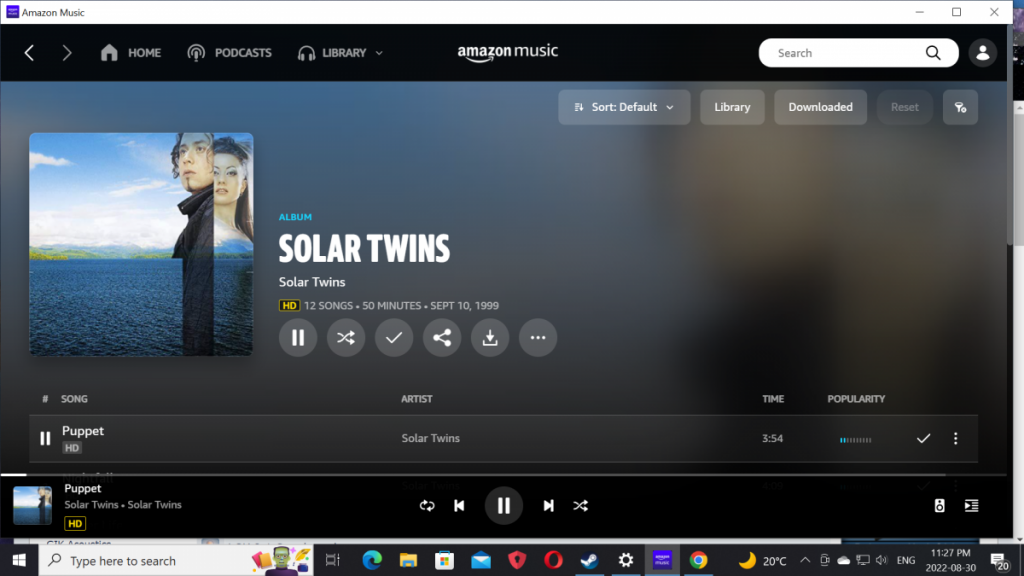This screenshot has height=576, width=1024.
Task: Skip to the previous track
Action: click(x=459, y=505)
